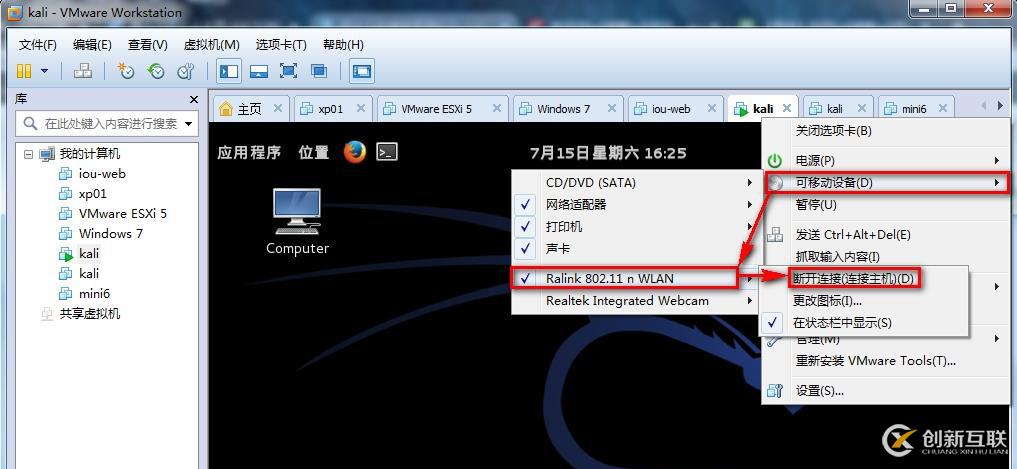1017x469 pixels.
Task: Click the full screen mode toolbar icon
Action: click(289, 71)
